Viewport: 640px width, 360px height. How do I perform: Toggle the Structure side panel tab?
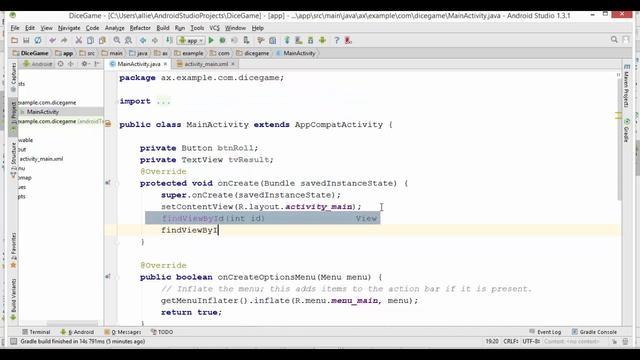[x=13, y=160]
